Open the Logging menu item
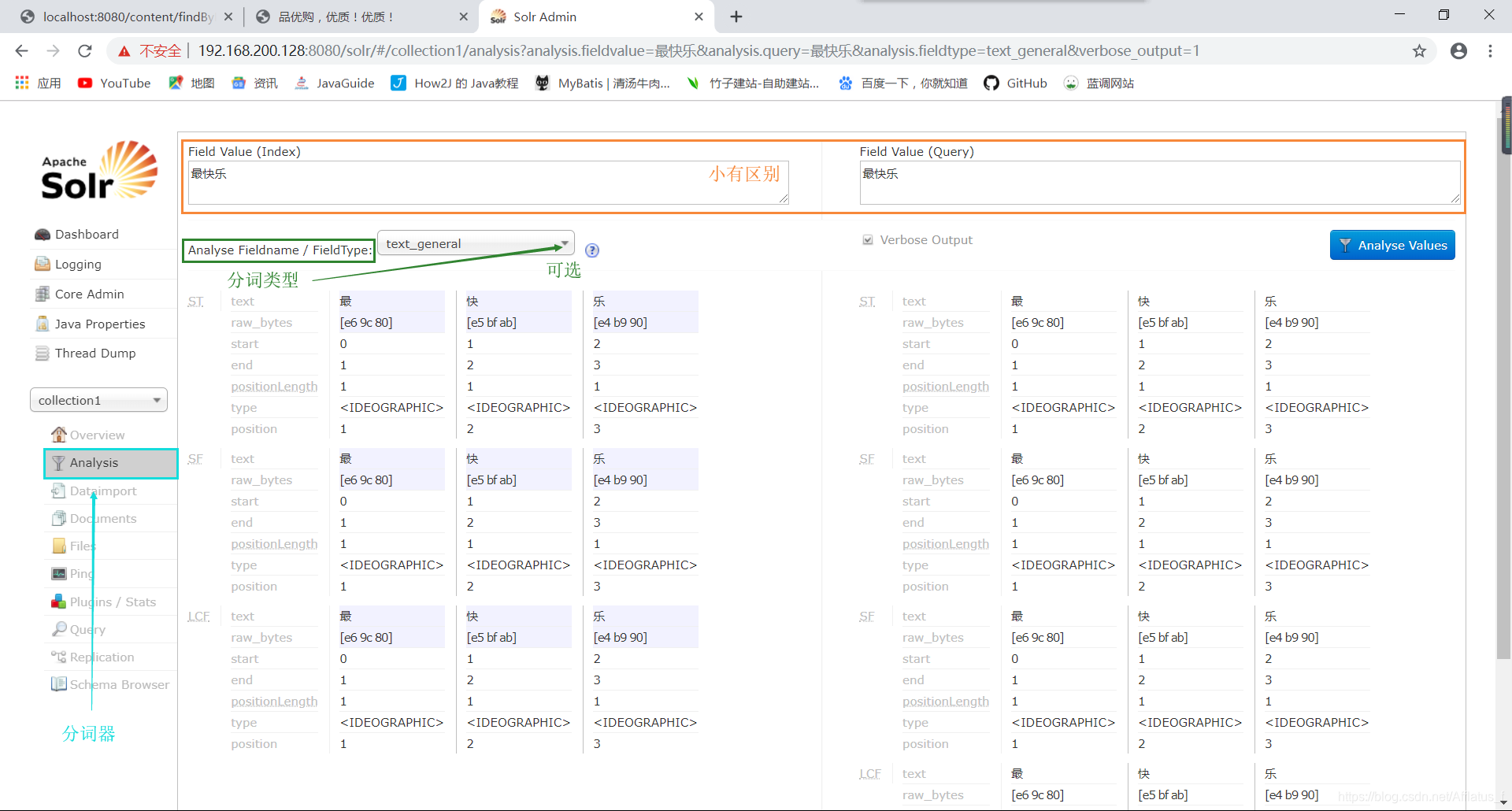The width and height of the screenshot is (1512, 811). pos(78,265)
